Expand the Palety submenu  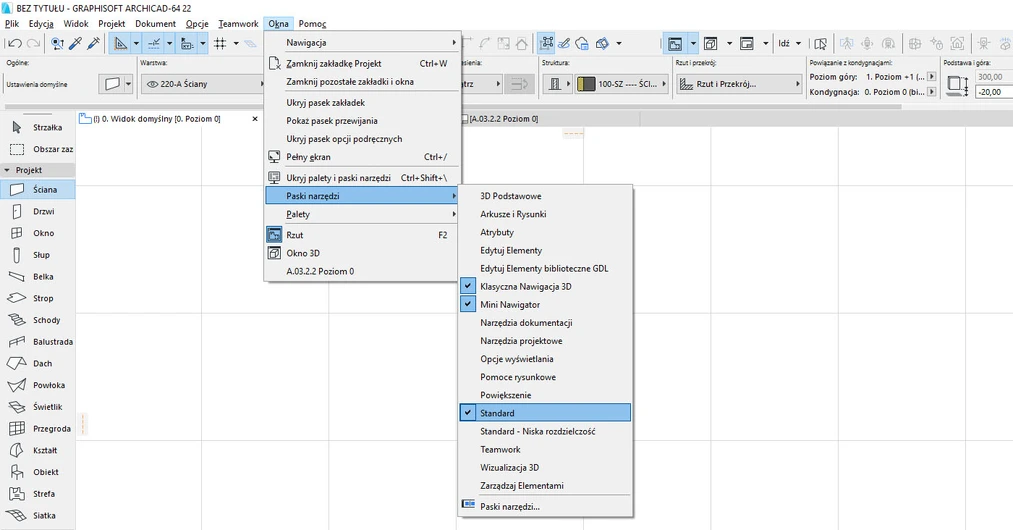tap(362, 214)
